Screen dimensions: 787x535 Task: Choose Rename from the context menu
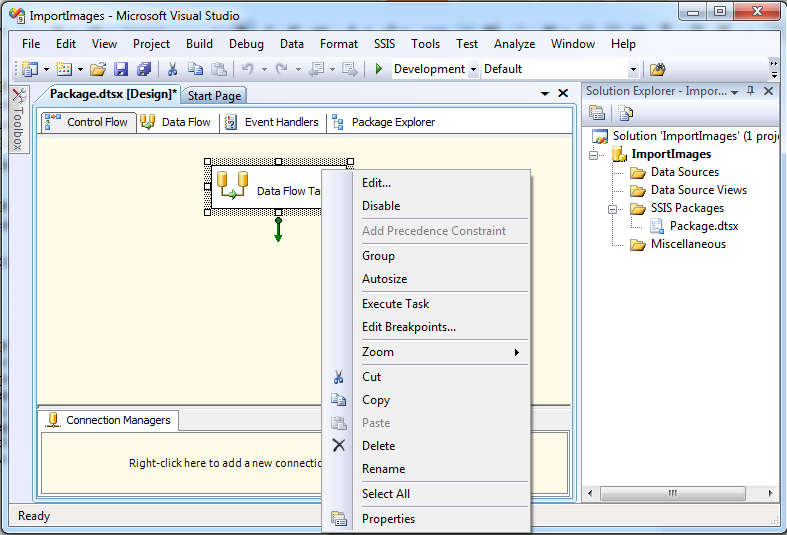426,469
